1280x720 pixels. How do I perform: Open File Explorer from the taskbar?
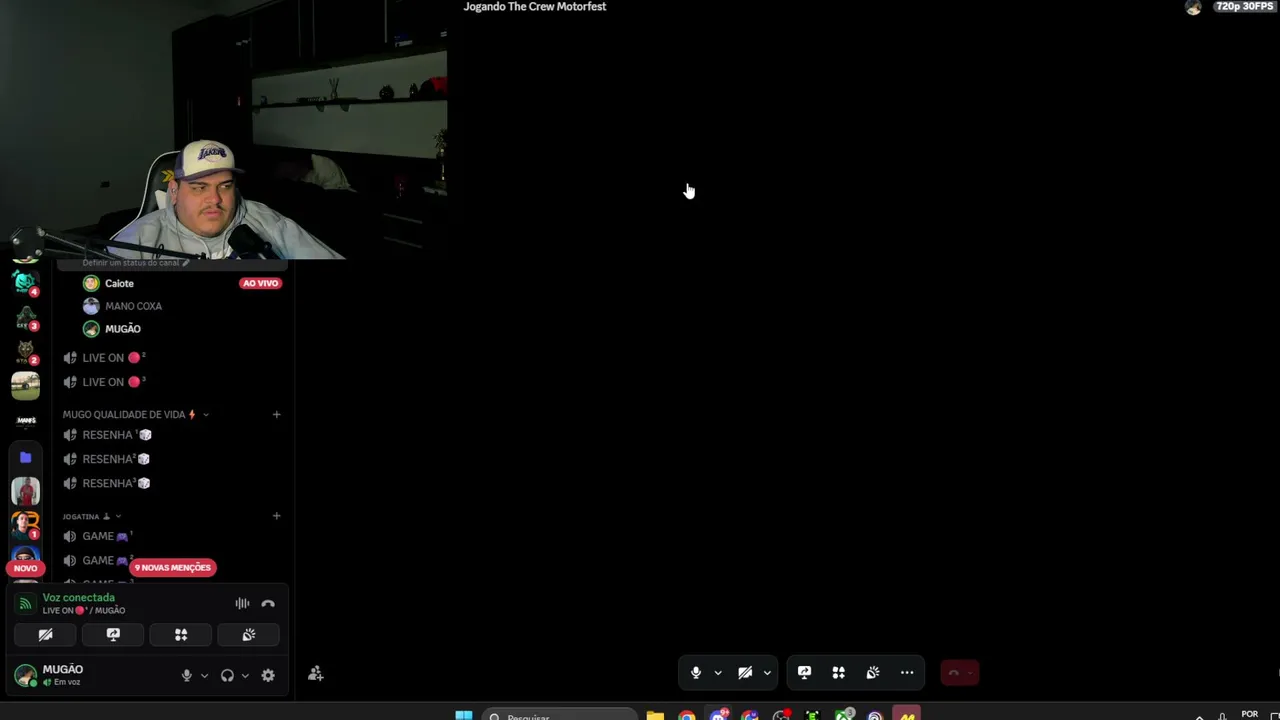655,716
